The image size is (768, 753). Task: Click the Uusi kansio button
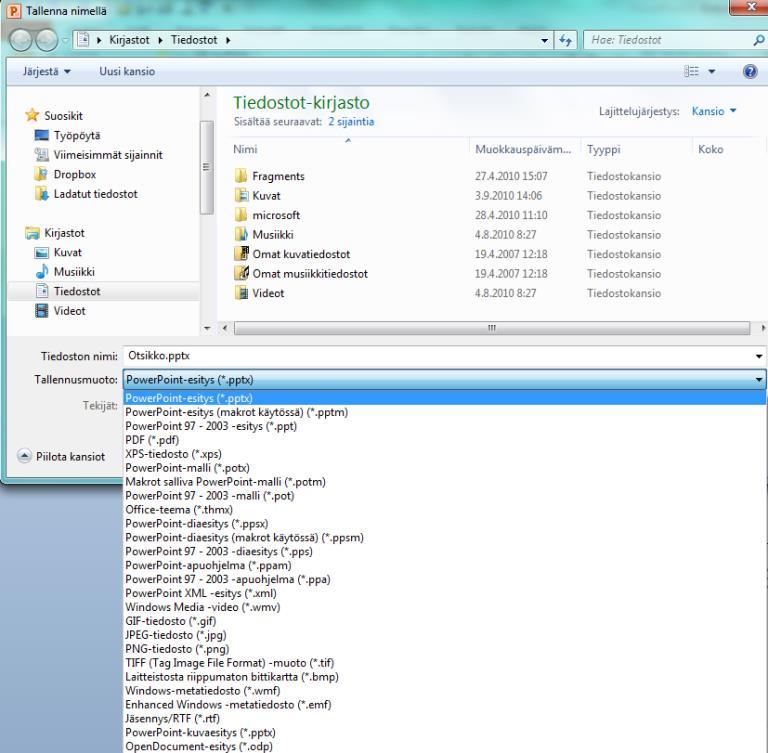point(127,72)
